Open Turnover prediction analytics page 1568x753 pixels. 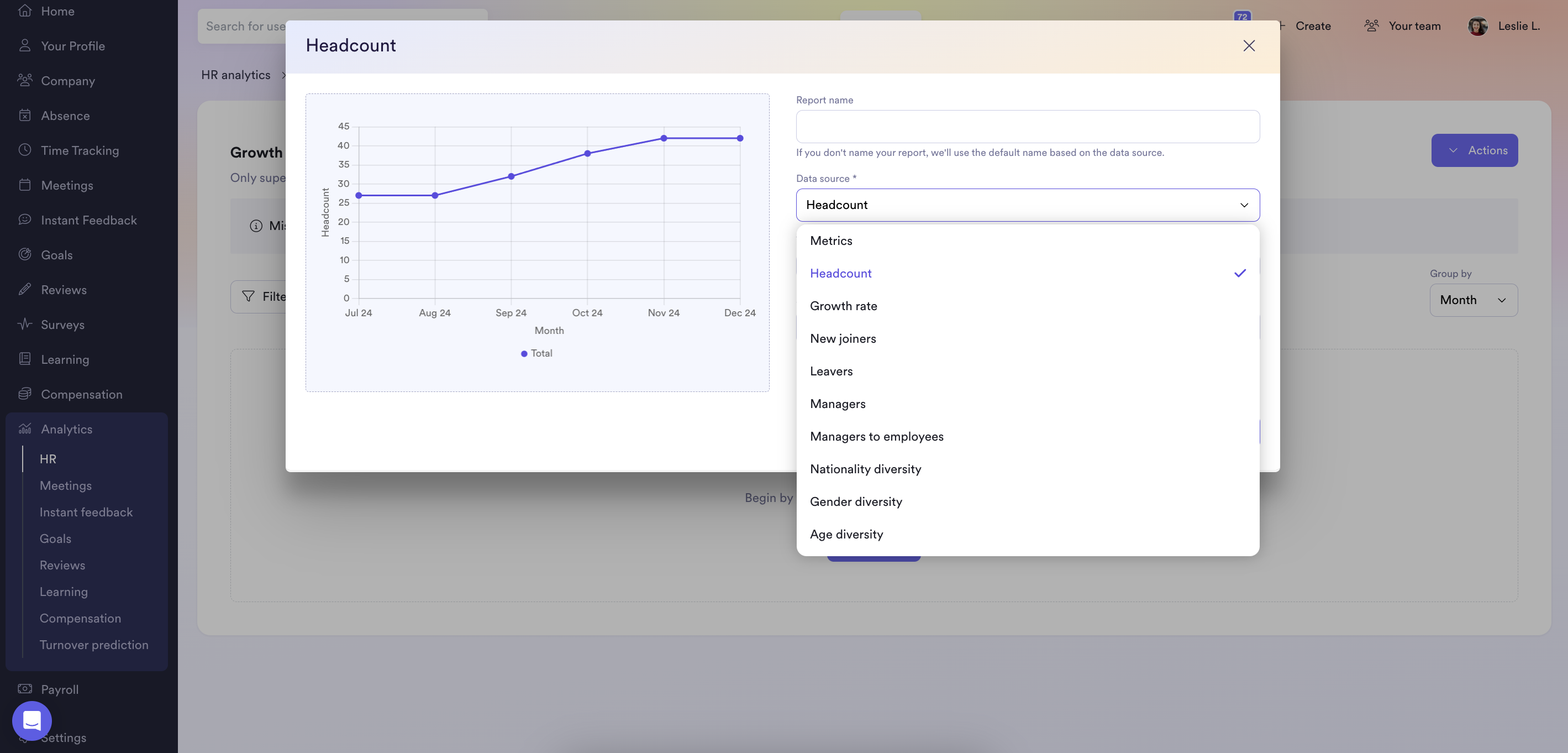pyautogui.click(x=94, y=645)
